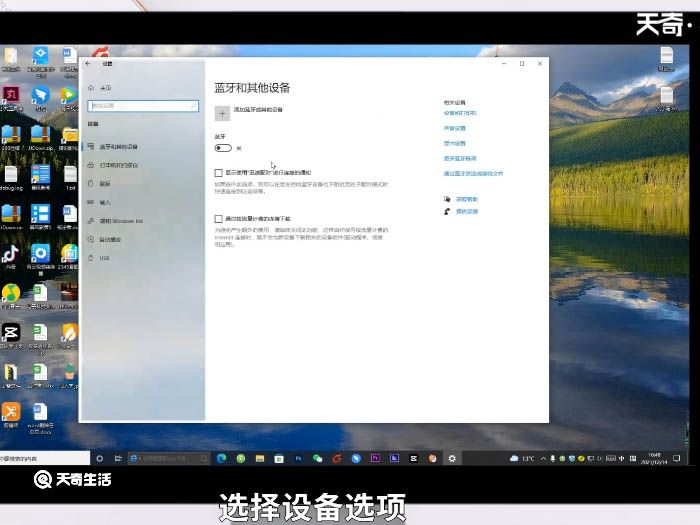Click the Get help (获取帮助) link
This screenshot has height=525, width=700.
(467, 199)
